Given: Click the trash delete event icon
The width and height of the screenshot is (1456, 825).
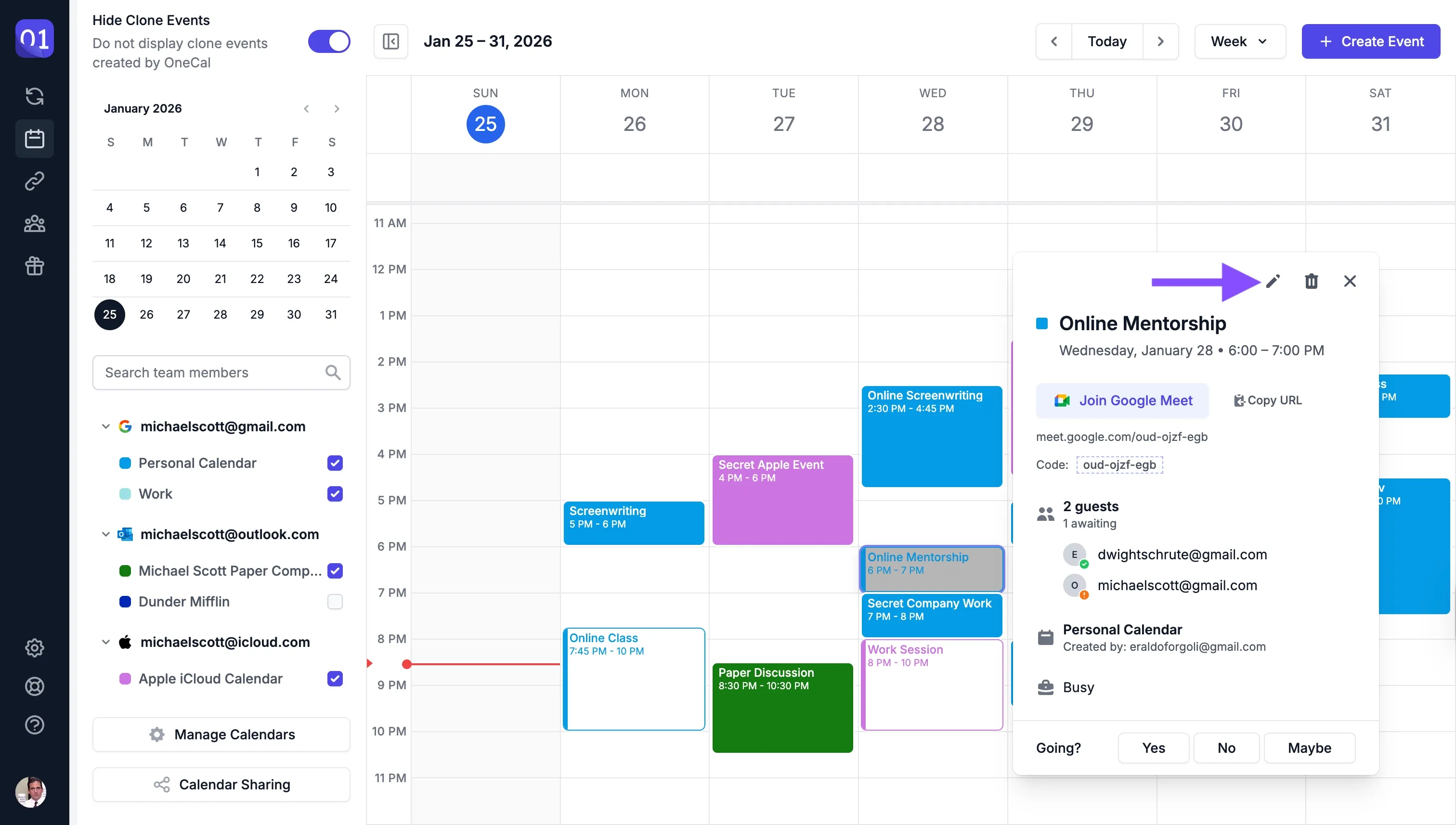Looking at the screenshot, I should point(1311,281).
